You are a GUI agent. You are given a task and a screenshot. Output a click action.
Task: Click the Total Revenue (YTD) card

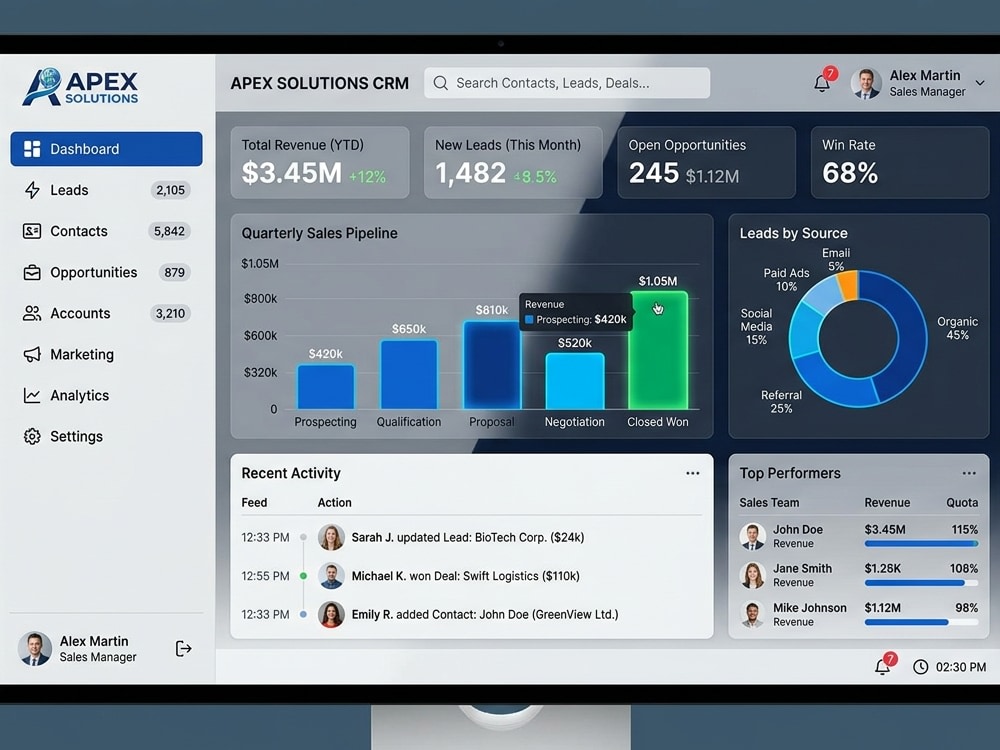[x=320, y=162]
